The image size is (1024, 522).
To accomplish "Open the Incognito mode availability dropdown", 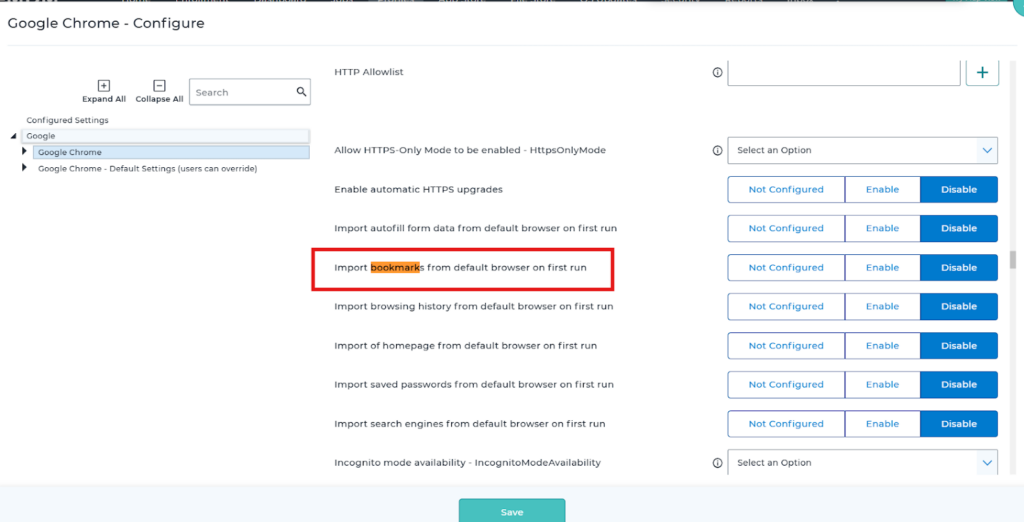I will point(862,463).
